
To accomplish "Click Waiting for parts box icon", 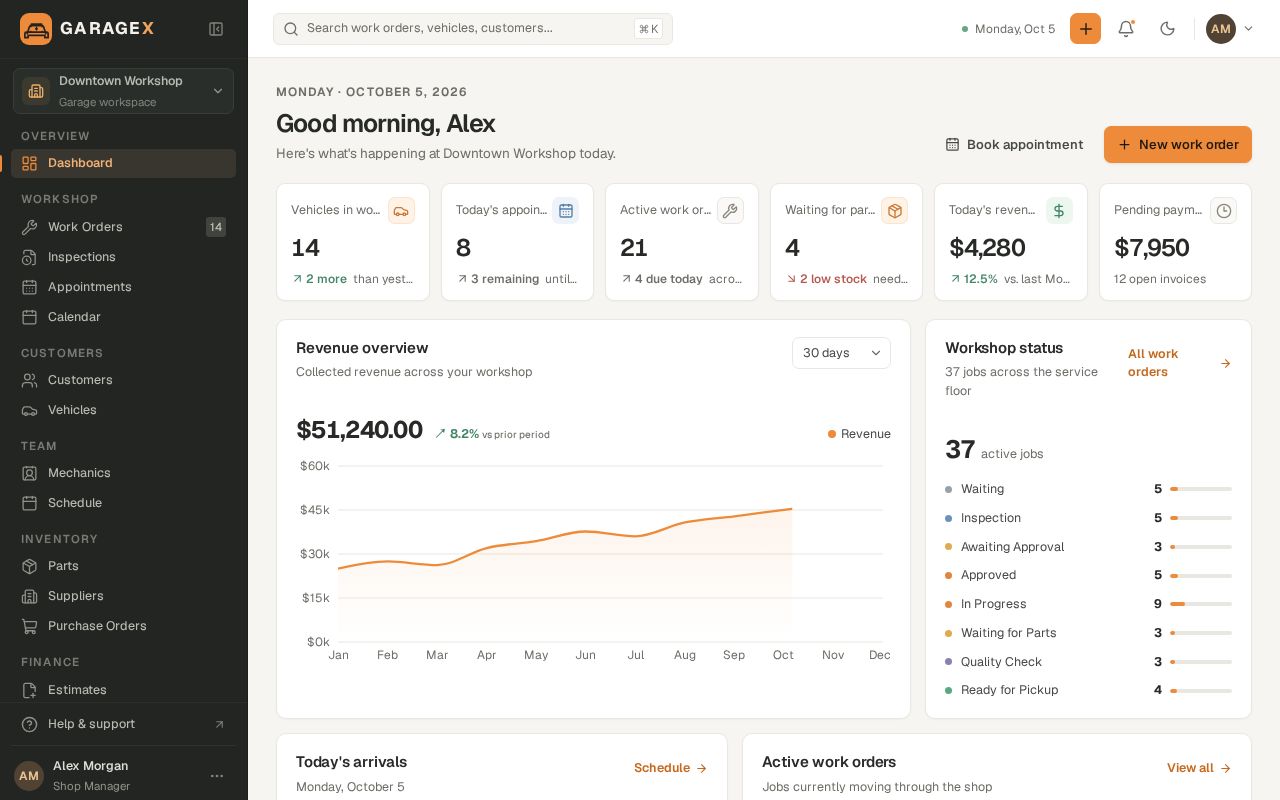I will pyautogui.click(x=895, y=210).
